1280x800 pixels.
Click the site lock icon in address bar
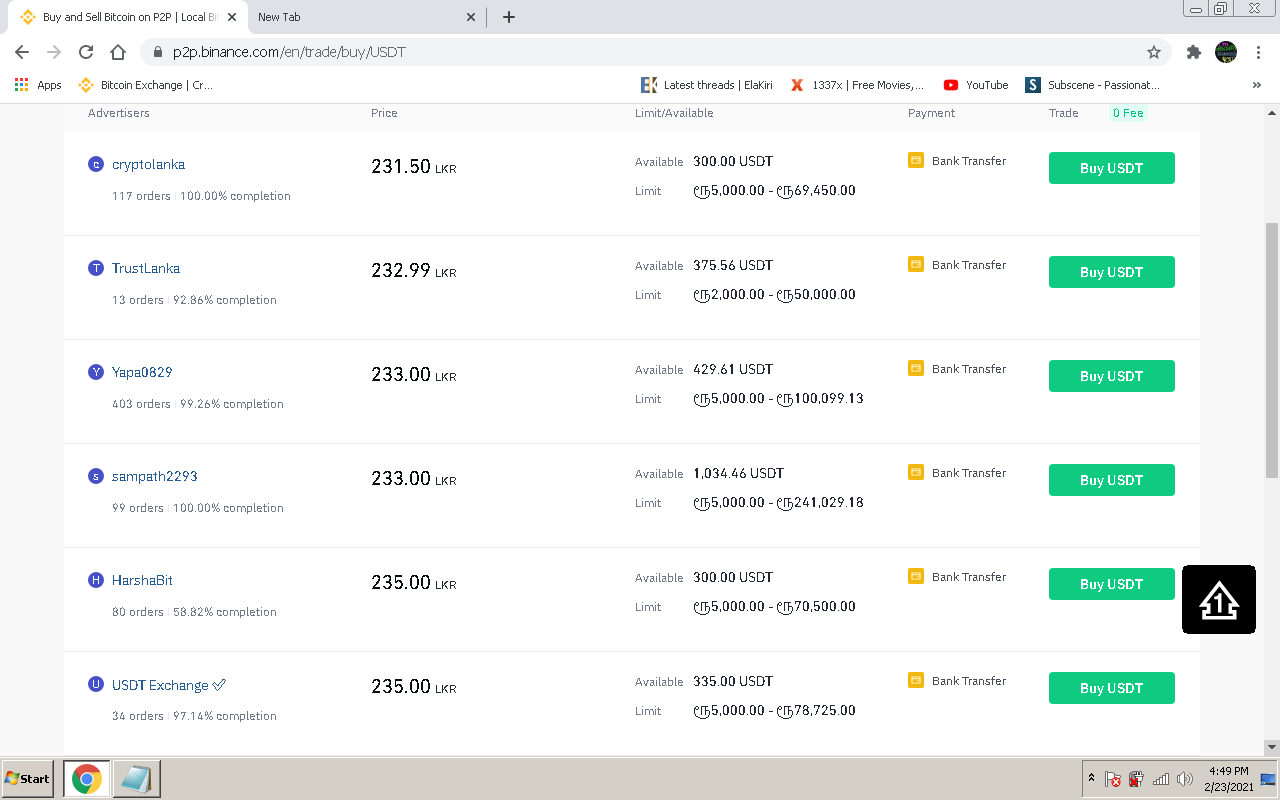point(156,52)
